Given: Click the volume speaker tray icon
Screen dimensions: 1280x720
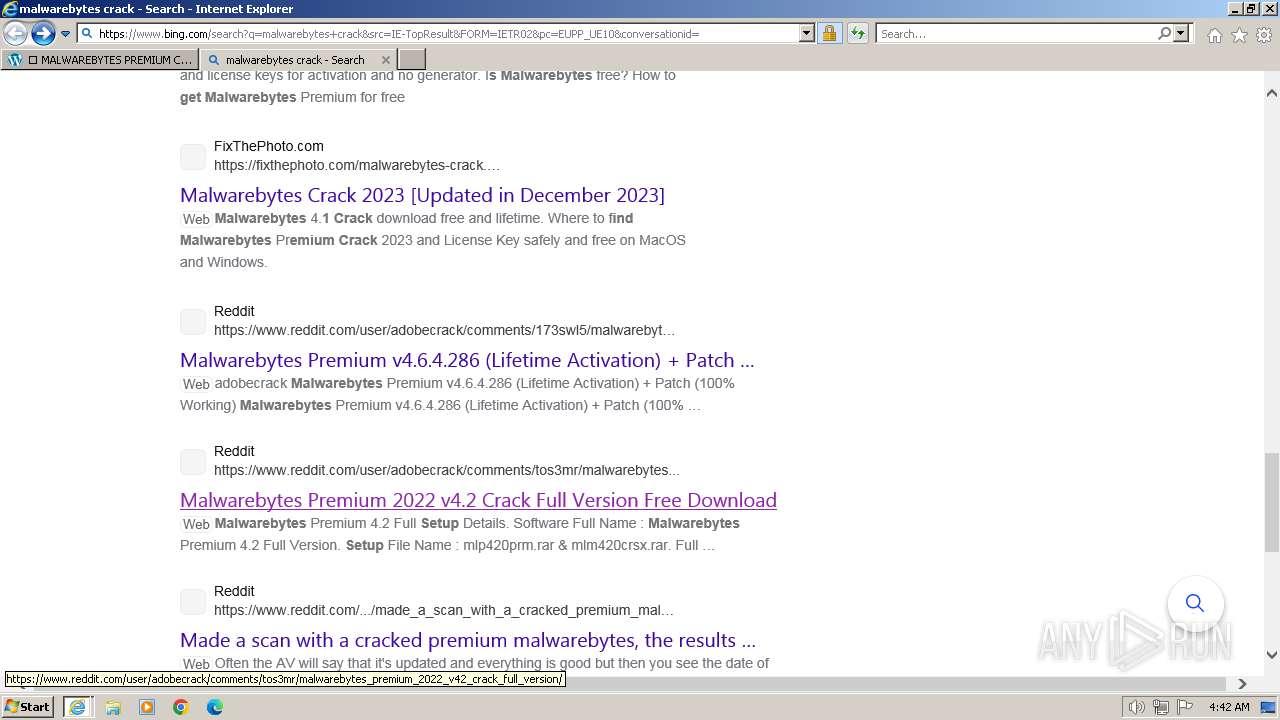Looking at the screenshot, I should coord(1137,707).
